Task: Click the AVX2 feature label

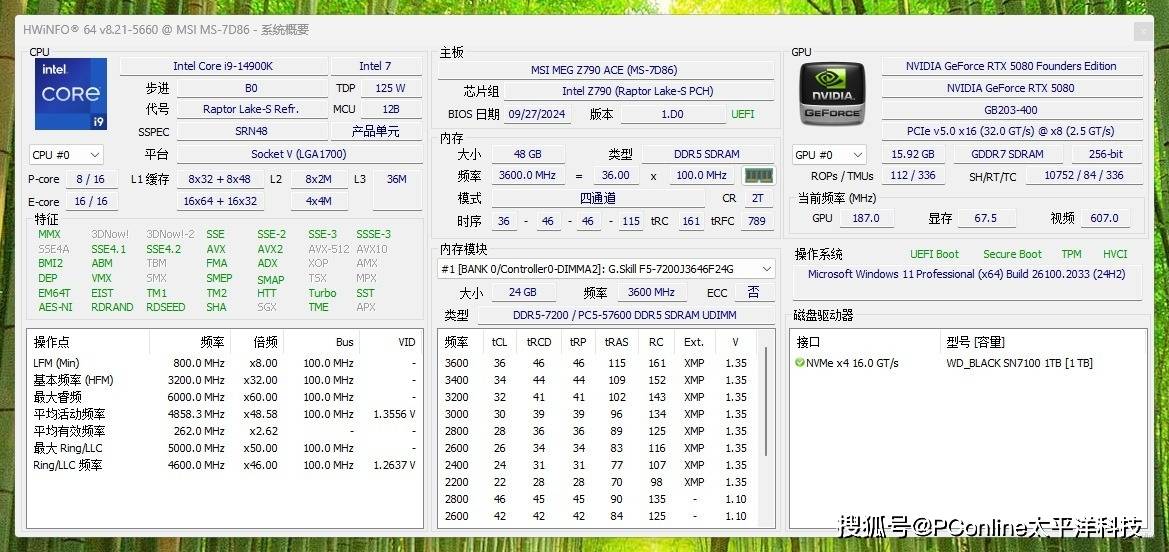Action: pos(270,249)
